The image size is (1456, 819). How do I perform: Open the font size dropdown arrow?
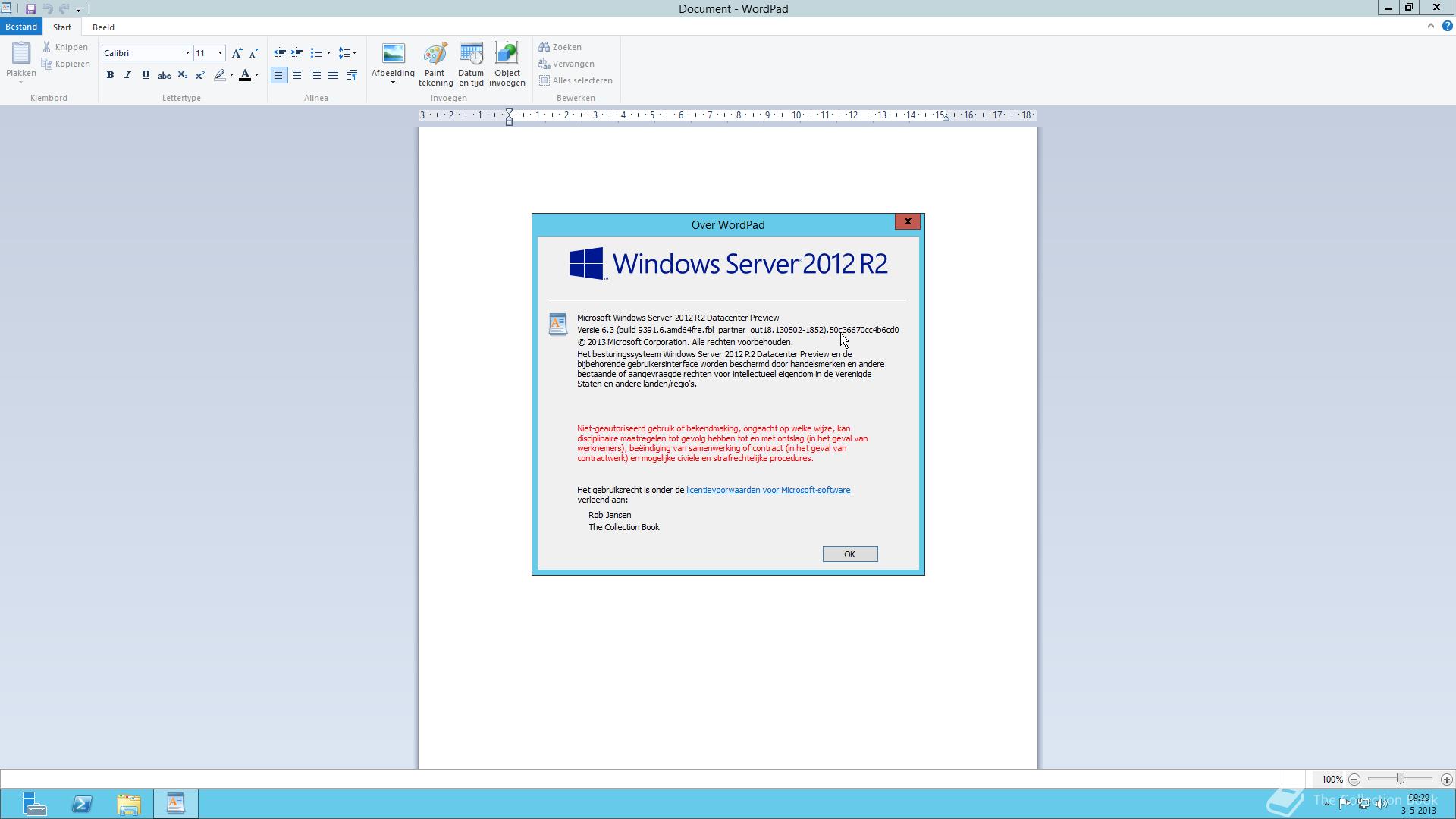[x=221, y=53]
